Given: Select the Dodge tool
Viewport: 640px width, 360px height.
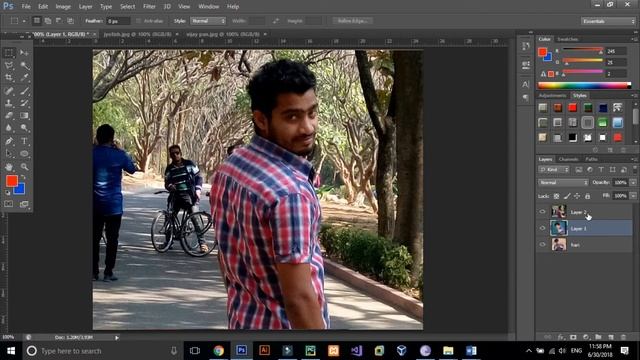Looking at the screenshot, I should tap(24, 128).
